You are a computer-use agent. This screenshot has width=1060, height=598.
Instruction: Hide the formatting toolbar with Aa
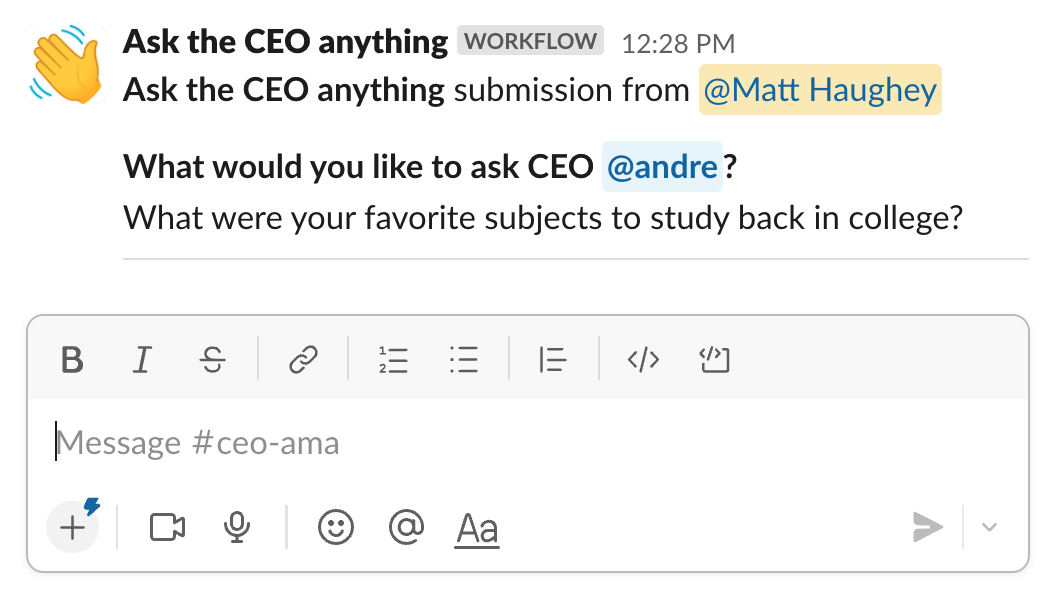(477, 529)
